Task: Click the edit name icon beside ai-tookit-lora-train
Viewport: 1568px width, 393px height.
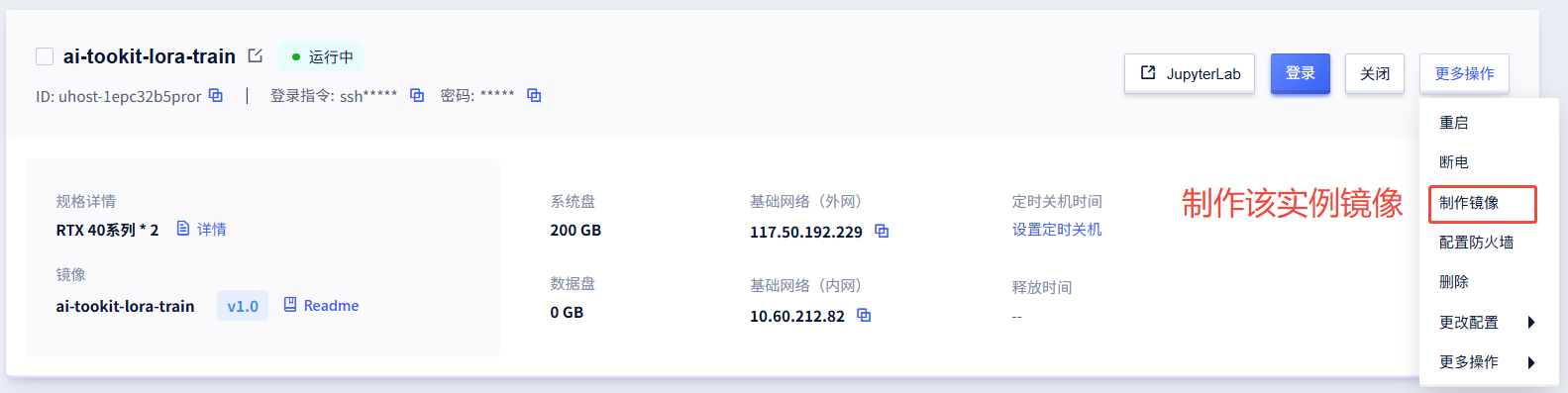Action: click(x=256, y=56)
